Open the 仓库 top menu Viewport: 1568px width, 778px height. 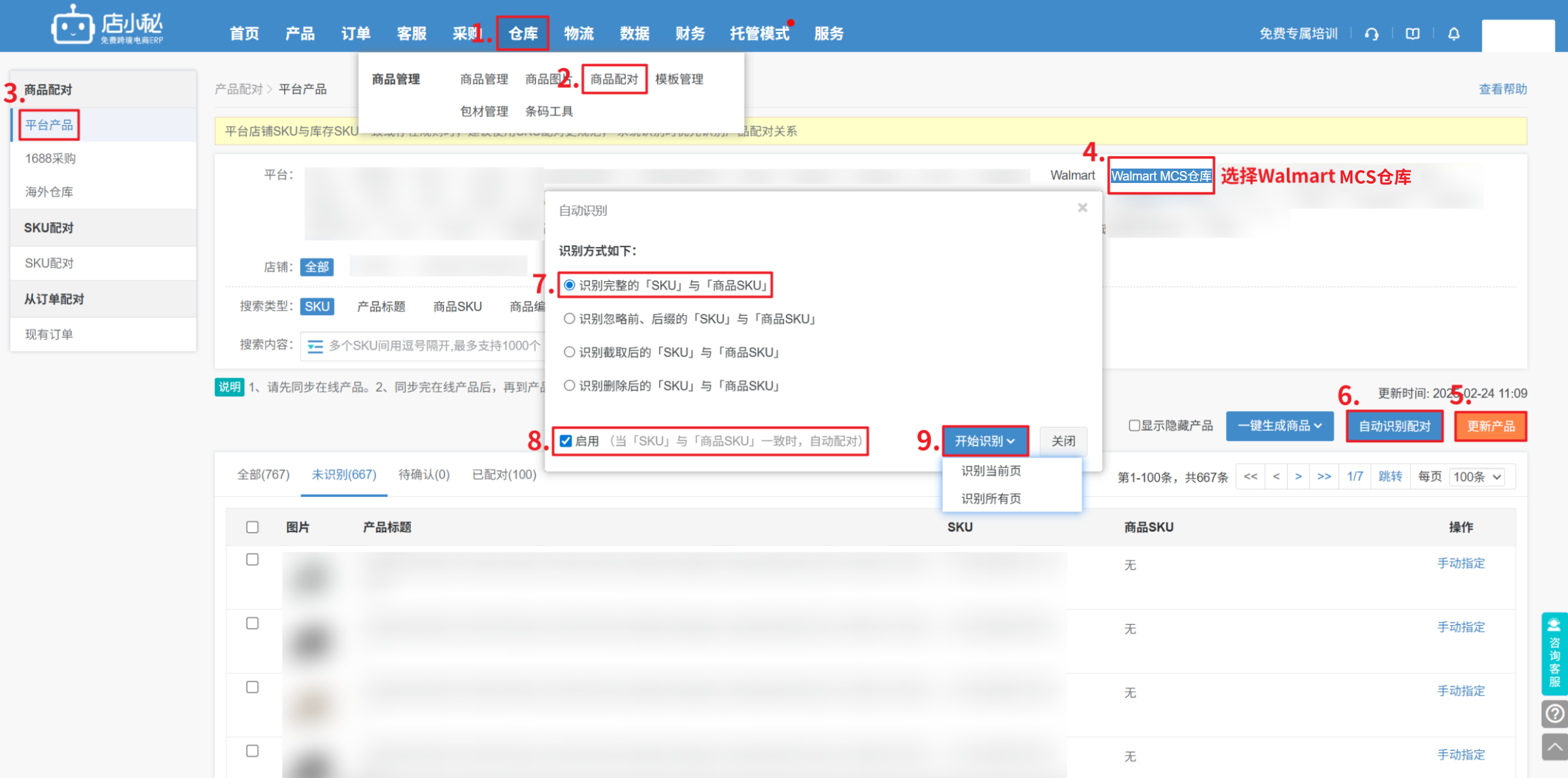tap(522, 33)
